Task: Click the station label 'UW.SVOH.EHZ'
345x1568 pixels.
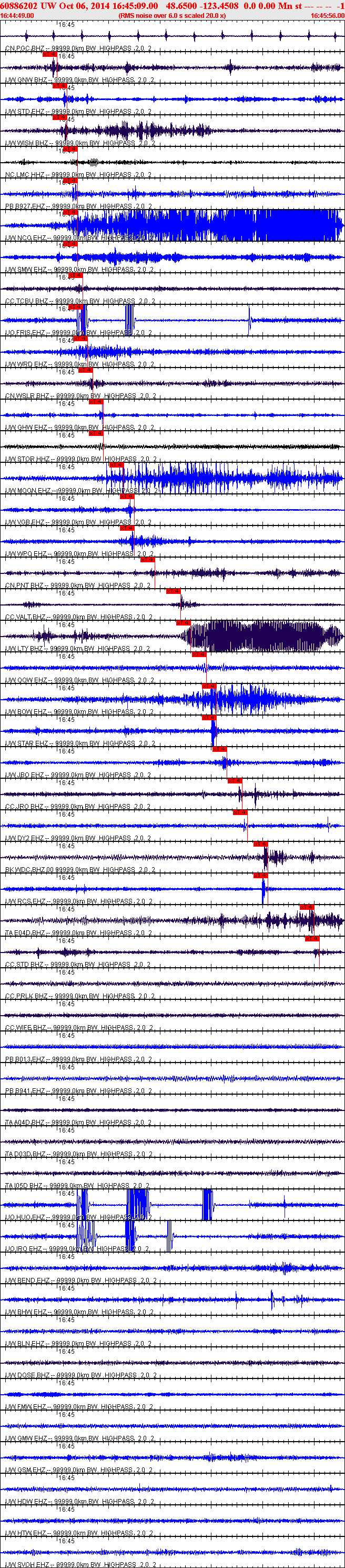Action: (27, 1565)
